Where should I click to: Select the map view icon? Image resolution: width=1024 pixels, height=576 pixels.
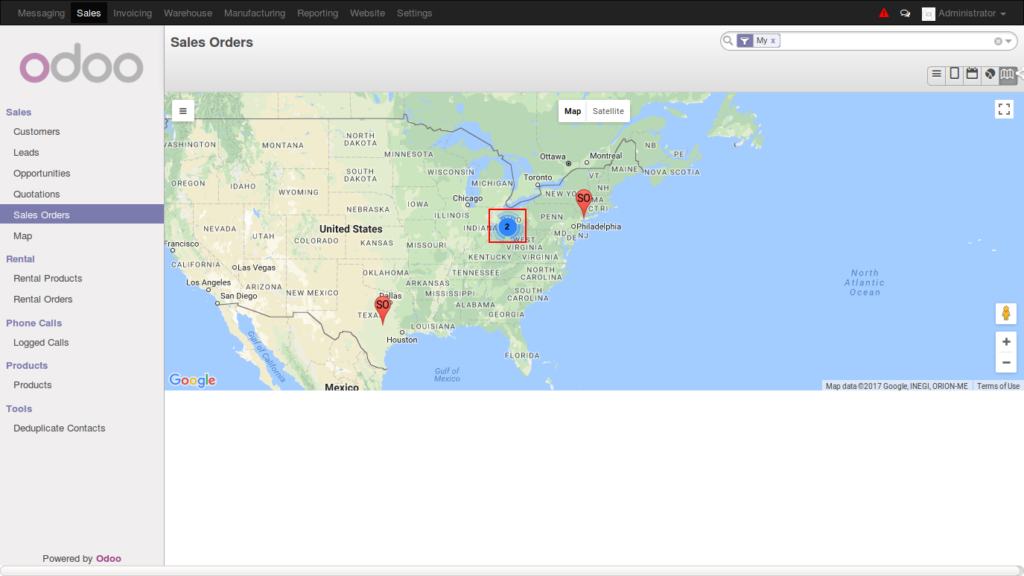click(x=1007, y=74)
